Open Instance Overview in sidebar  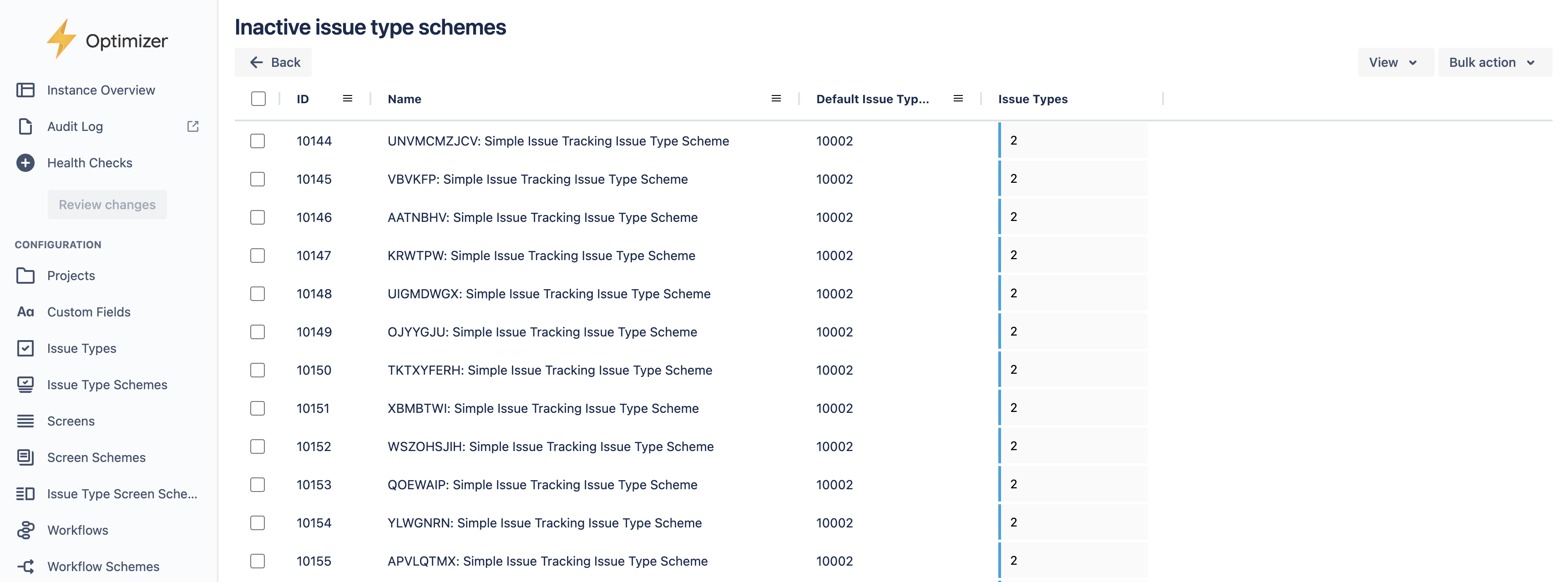pos(101,90)
